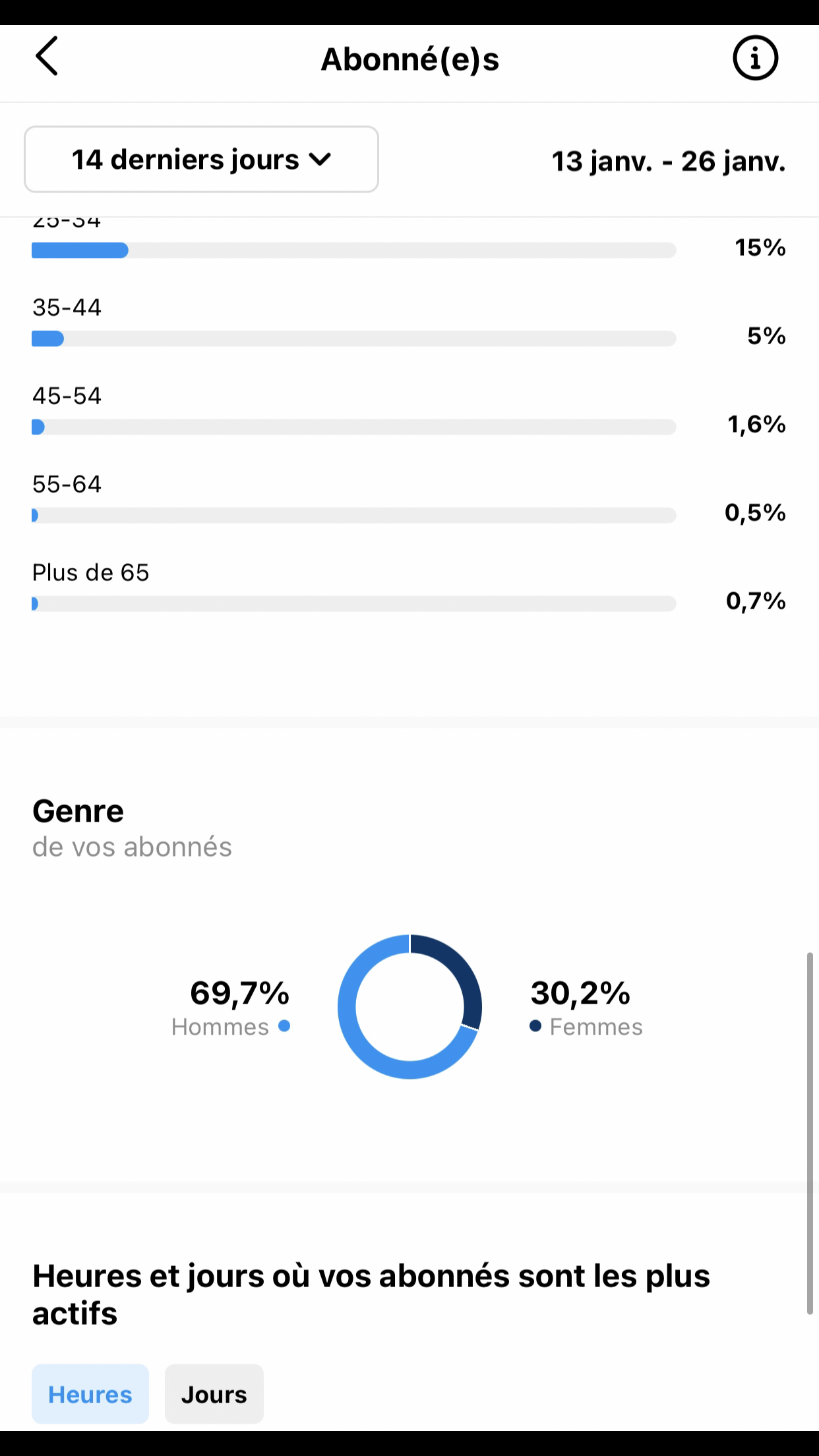Open the 14 derniers jours dropdown

click(201, 160)
